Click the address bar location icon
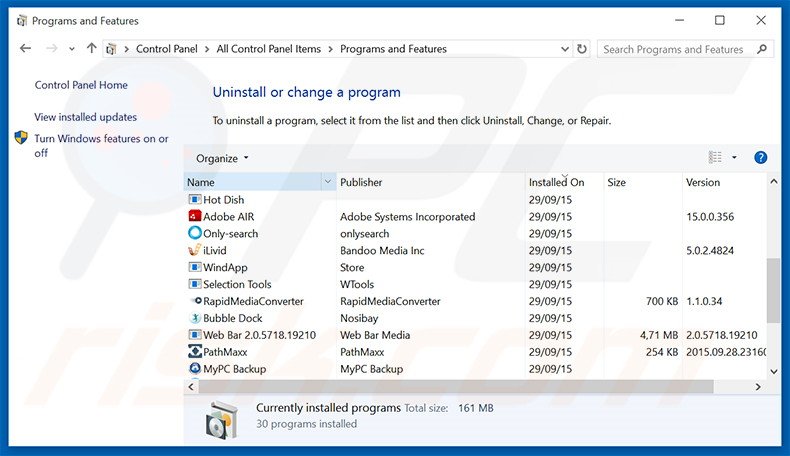The width and height of the screenshot is (790, 456). click(x=111, y=49)
